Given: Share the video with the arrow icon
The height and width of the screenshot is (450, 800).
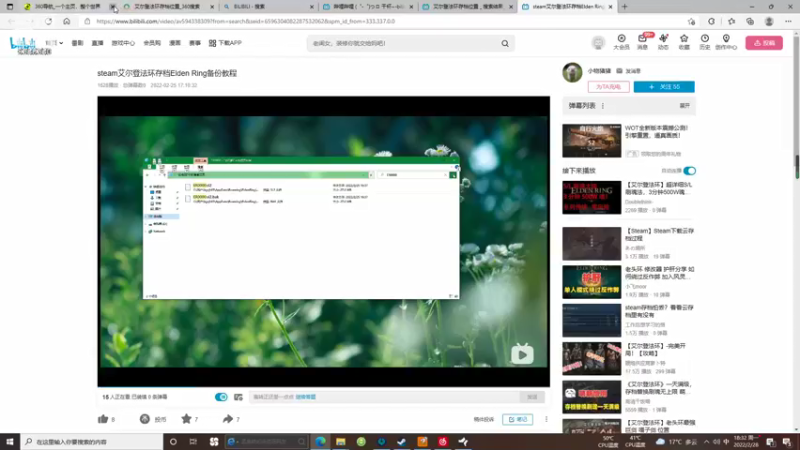Looking at the screenshot, I should click(x=228, y=419).
